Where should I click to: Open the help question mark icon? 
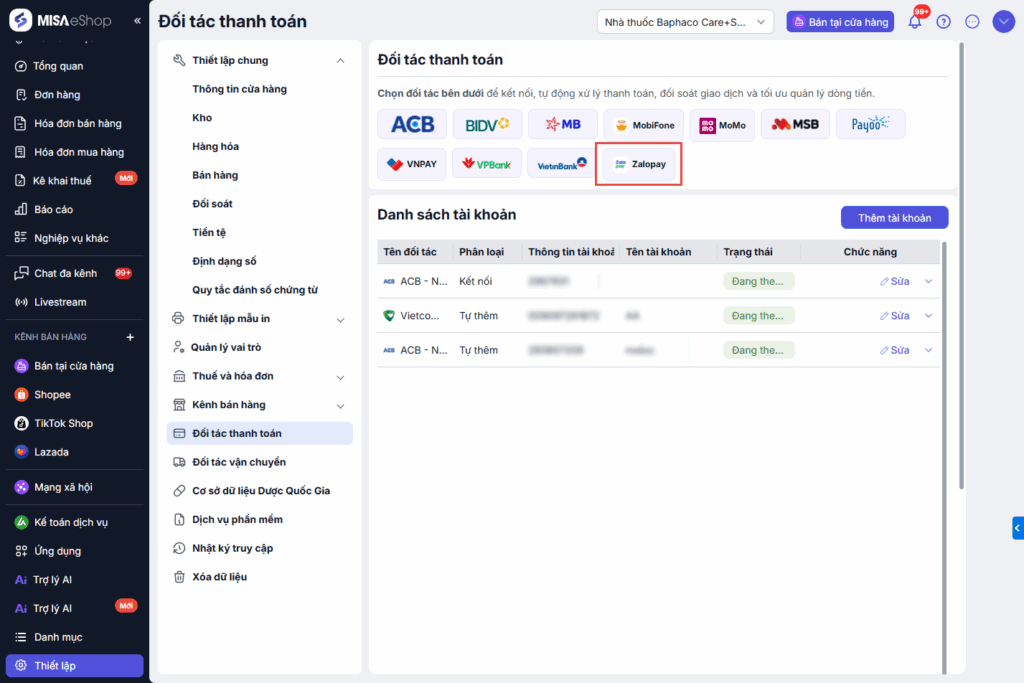[x=943, y=22]
